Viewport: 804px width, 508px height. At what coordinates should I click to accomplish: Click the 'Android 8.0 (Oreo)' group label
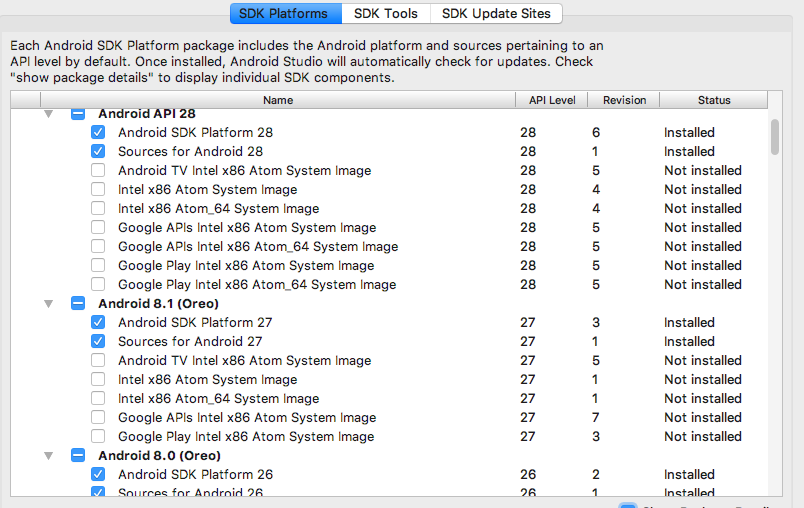[x=159, y=455]
